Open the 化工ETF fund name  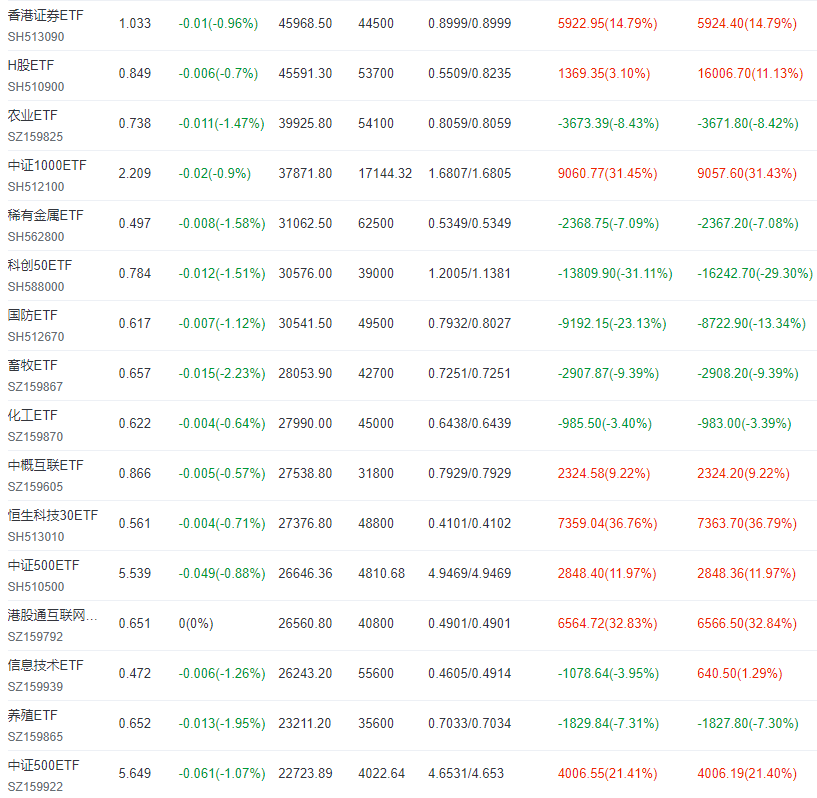point(32,416)
